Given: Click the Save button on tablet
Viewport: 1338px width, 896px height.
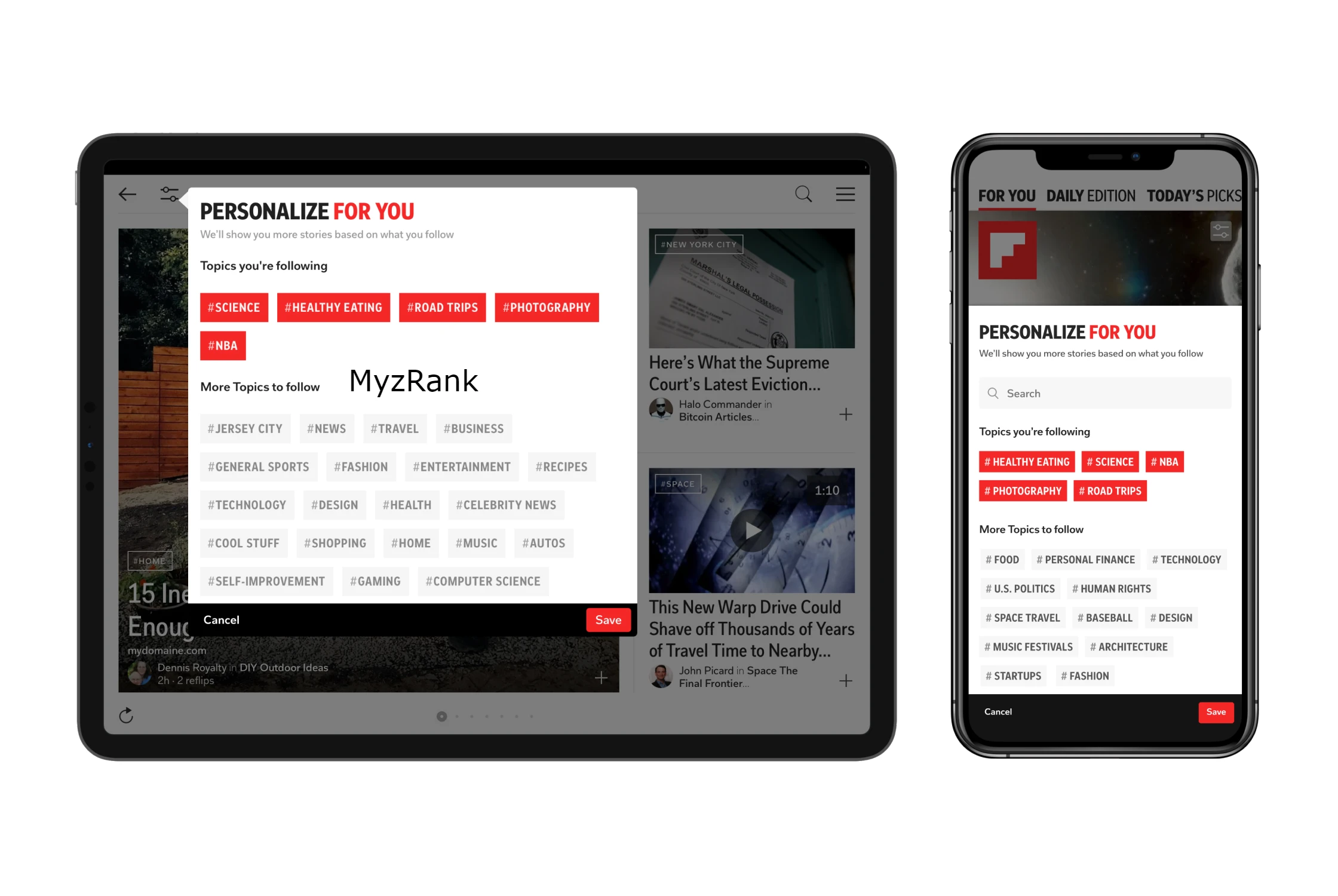Looking at the screenshot, I should [607, 619].
